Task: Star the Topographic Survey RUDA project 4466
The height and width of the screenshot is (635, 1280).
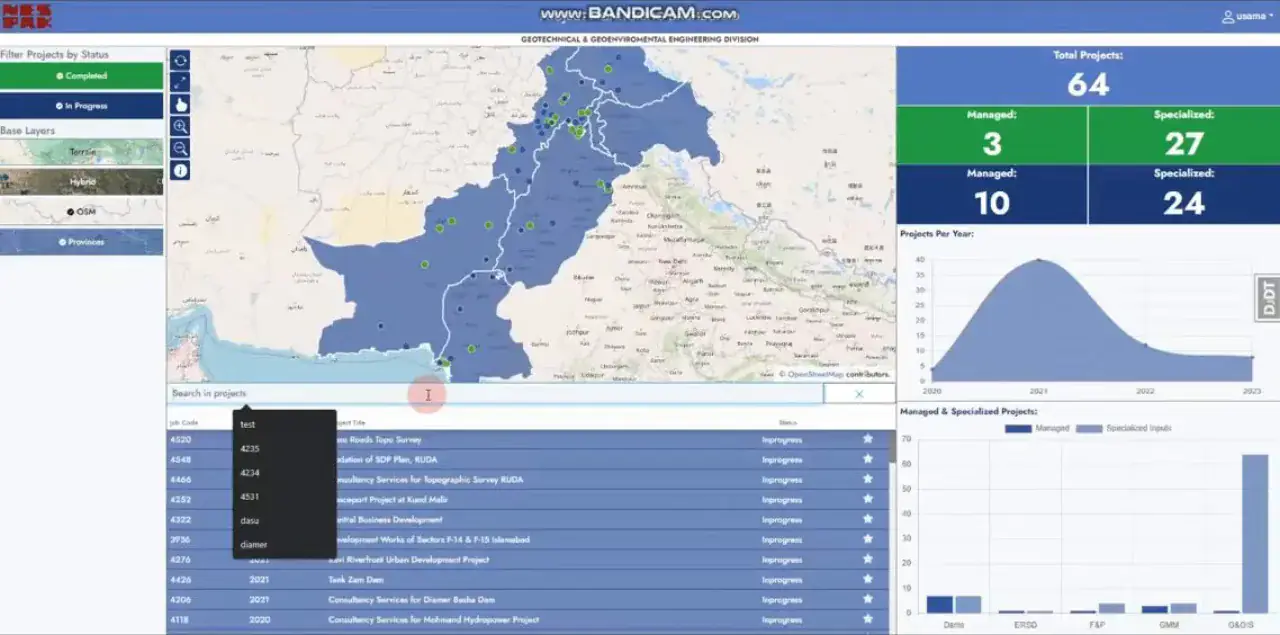Action: tap(868, 479)
